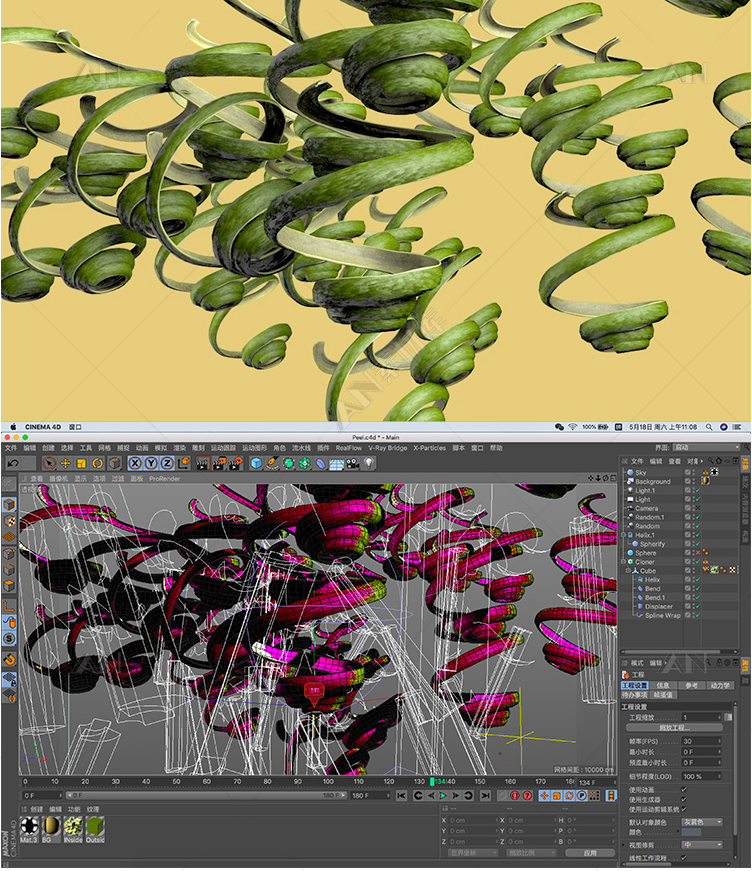The width and height of the screenshot is (752, 871).
Task: Open the spline Pen tool
Action: [x=272, y=463]
